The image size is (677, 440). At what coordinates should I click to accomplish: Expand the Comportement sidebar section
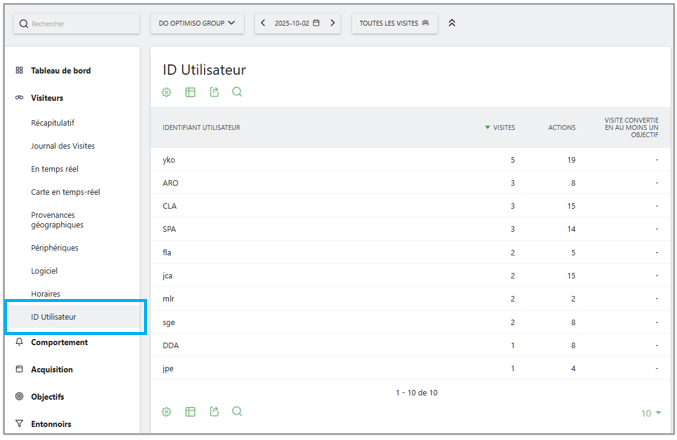59,342
